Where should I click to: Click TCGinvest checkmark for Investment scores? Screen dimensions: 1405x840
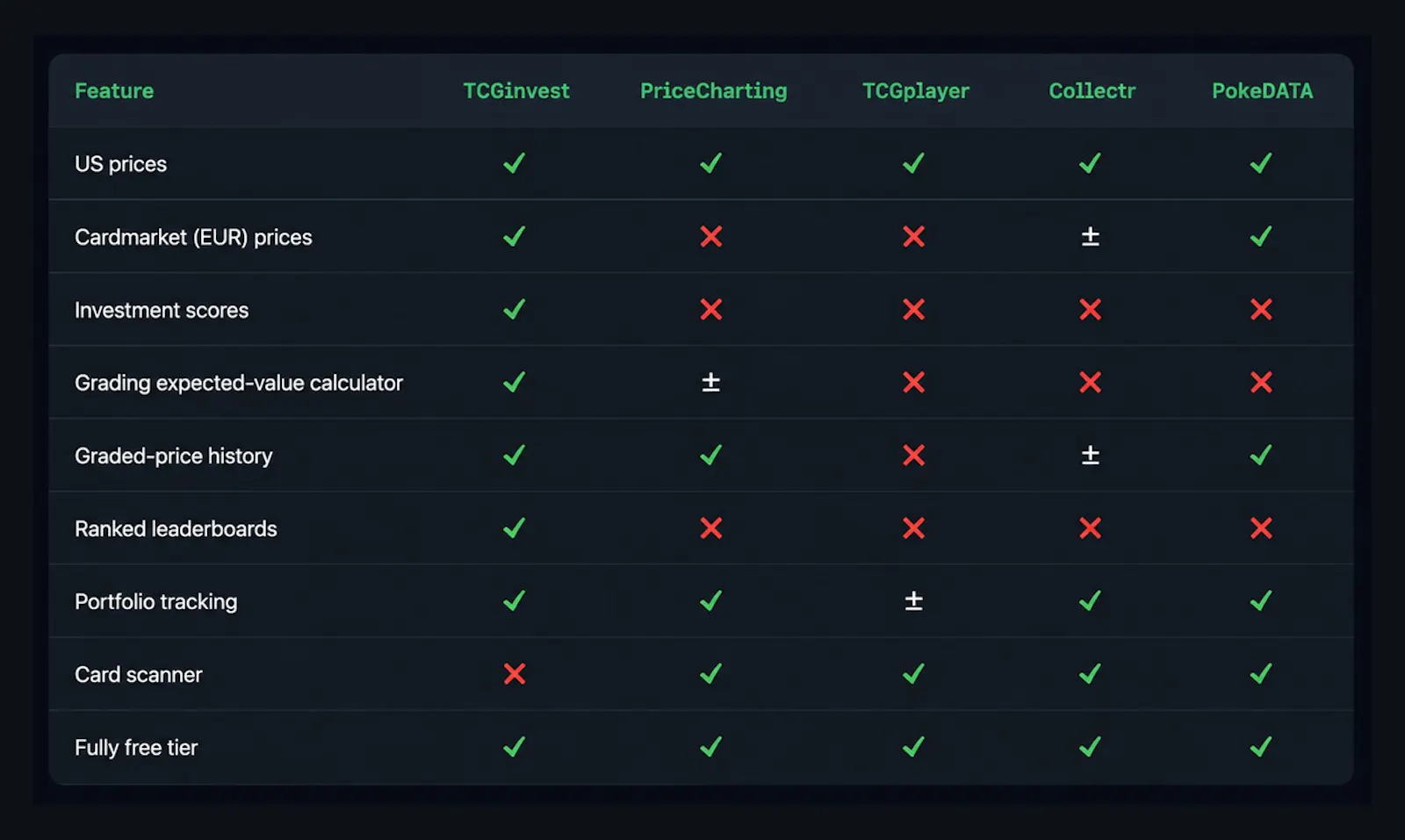pos(515,309)
